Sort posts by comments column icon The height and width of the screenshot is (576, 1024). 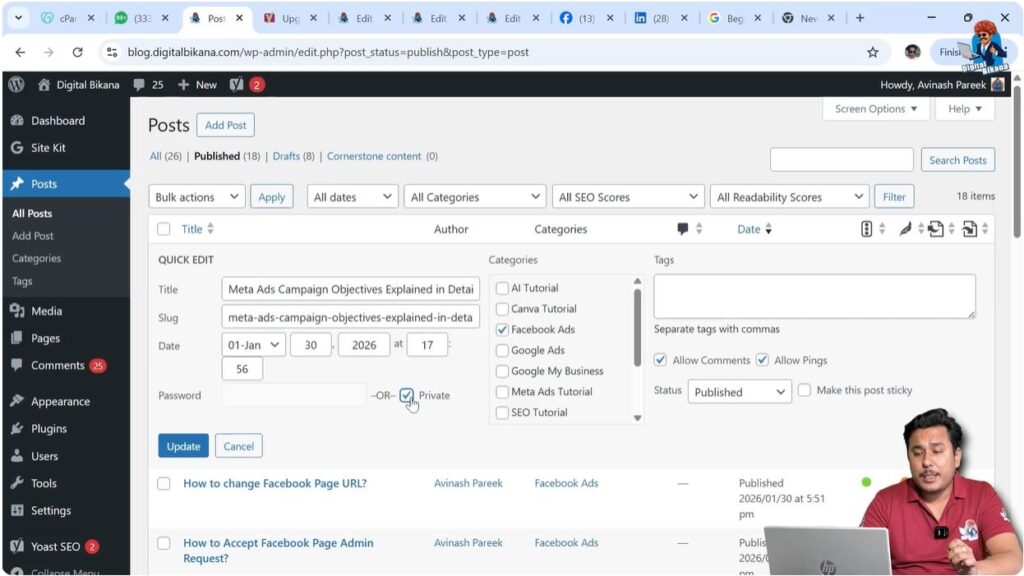point(683,229)
